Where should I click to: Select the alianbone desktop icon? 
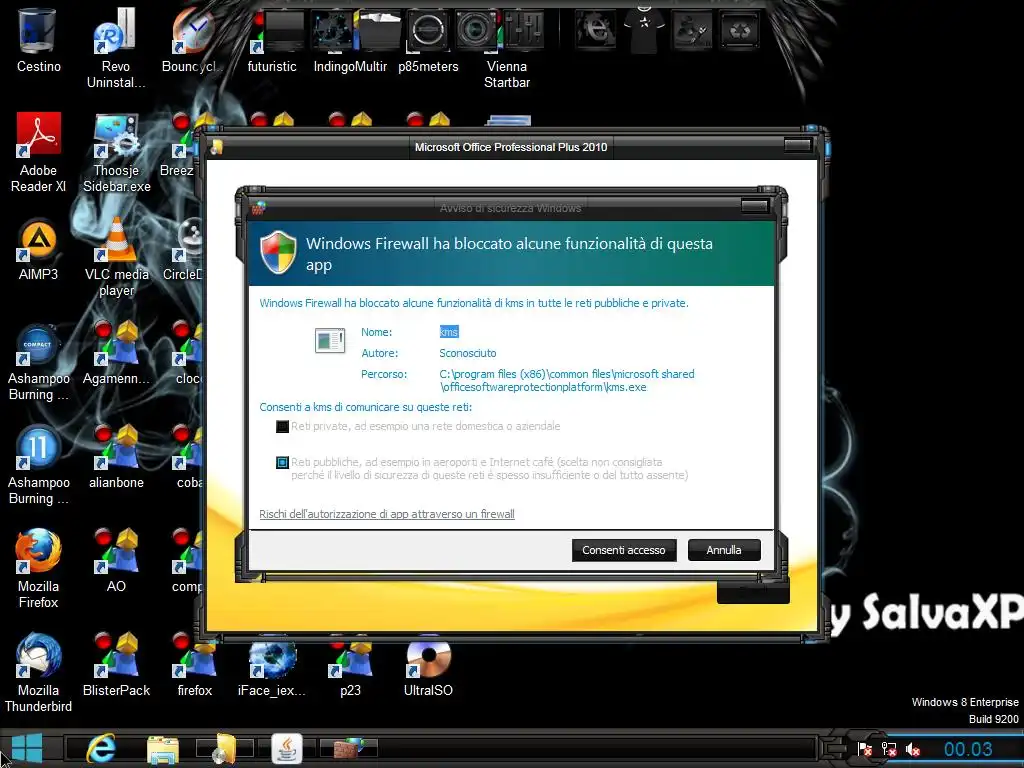(116, 456)
